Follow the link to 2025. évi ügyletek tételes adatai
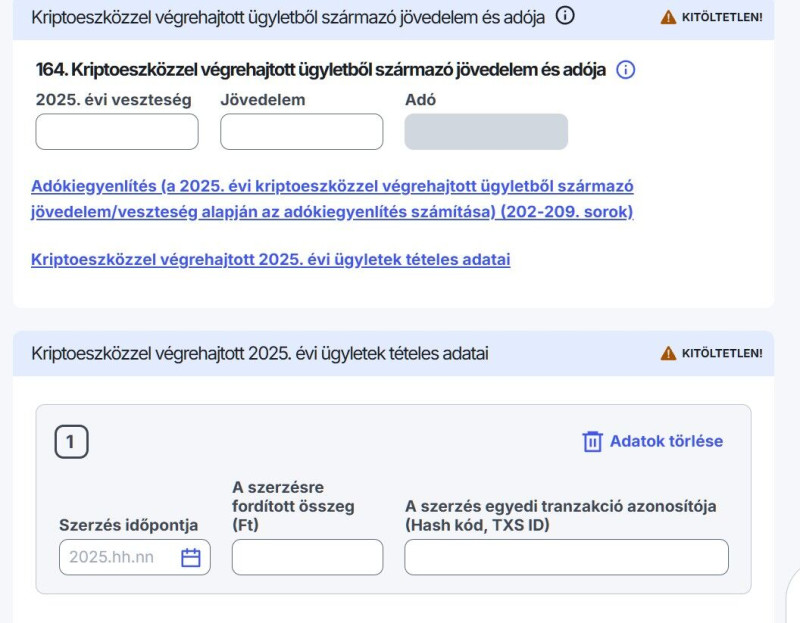 271,260
